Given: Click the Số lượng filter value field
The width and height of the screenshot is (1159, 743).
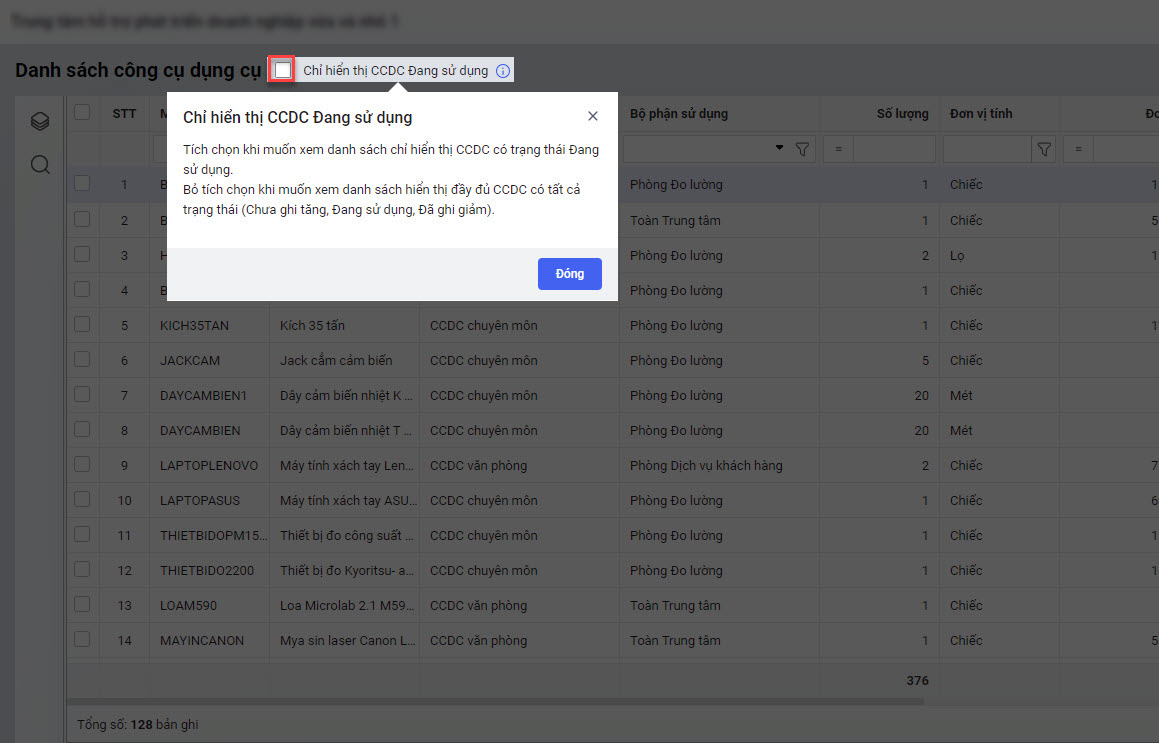Looking at the screenshot, I should (894, 149).
